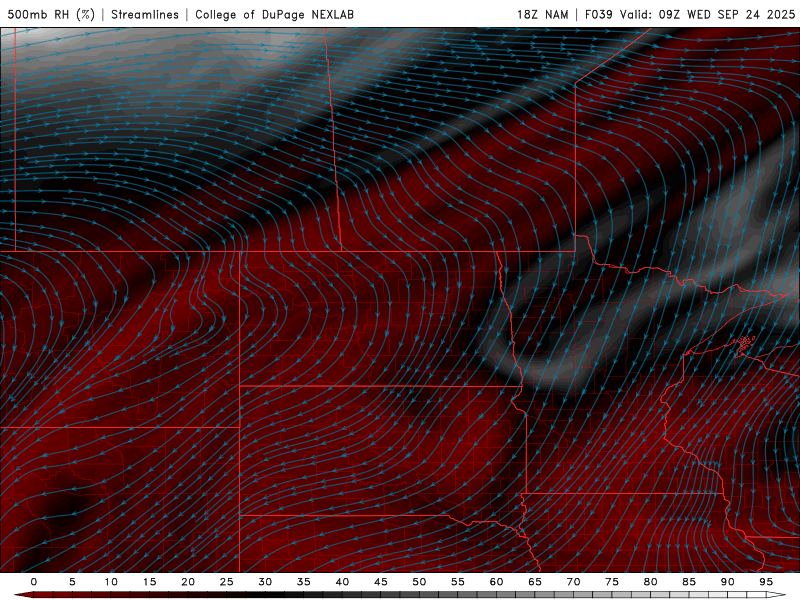Click the colorbar value 25 label
Image resolution: width=800 pixels, height=600 pixels.
click(x=227, y=582)
